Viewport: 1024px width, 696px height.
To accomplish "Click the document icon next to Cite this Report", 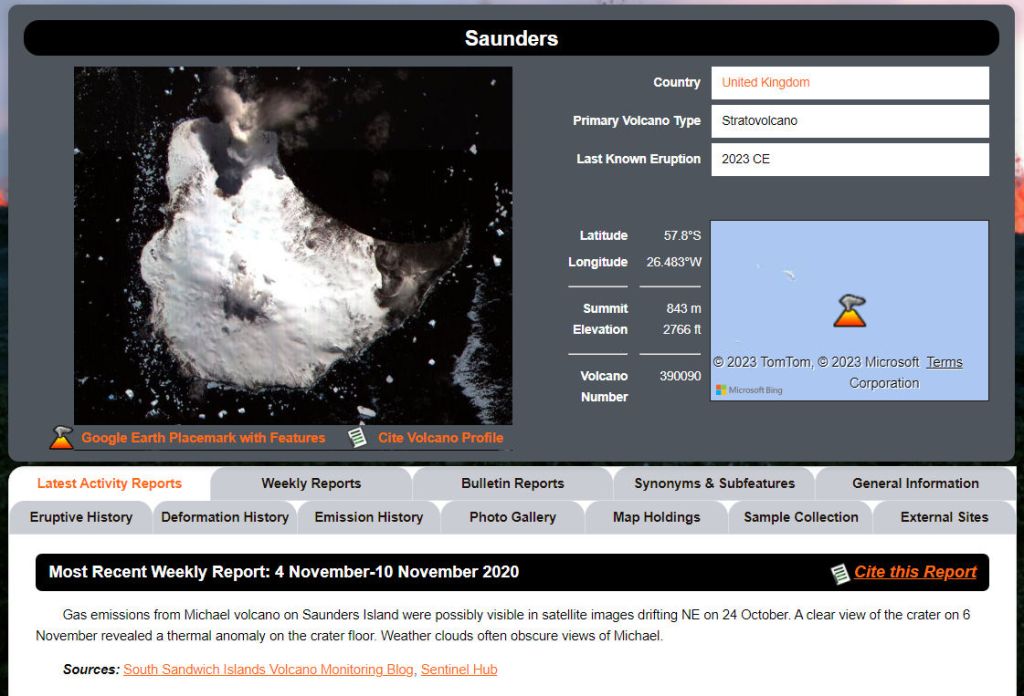I will pyautogui.click(x=840, y=573).
